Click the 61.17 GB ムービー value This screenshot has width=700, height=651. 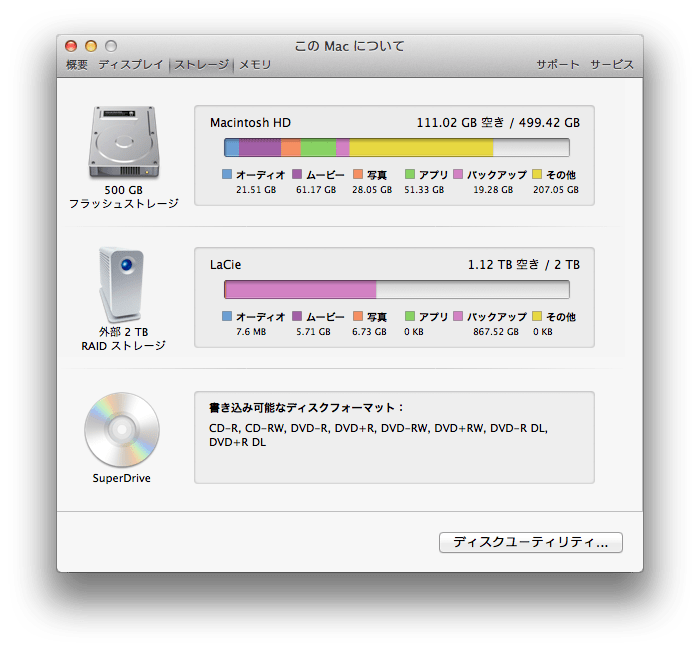click(x=316, y=190)
